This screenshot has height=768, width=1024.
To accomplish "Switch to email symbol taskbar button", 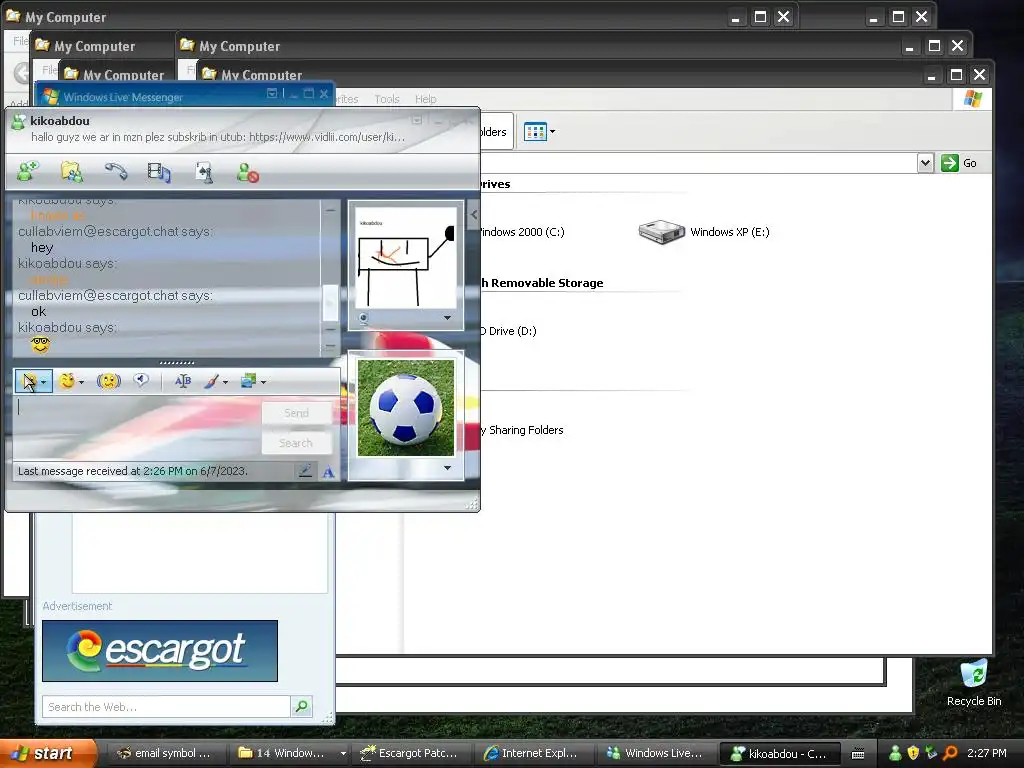I will tap(165, 753).
